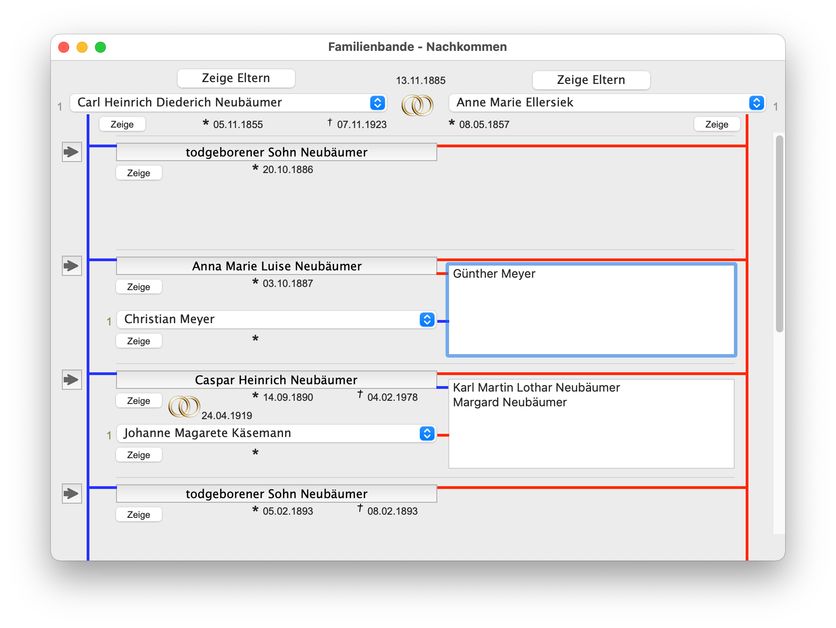This screenshot has height=628, width=836.
Task: Open the Anne Marie Ellersiek dropdown
Action: click(757, 103)
